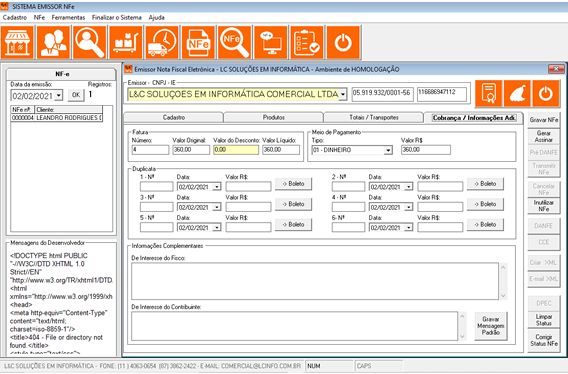This screenshot has width=568, height=374.
Task: Open the Ferramentas menu
Action: tap(68, 17)
